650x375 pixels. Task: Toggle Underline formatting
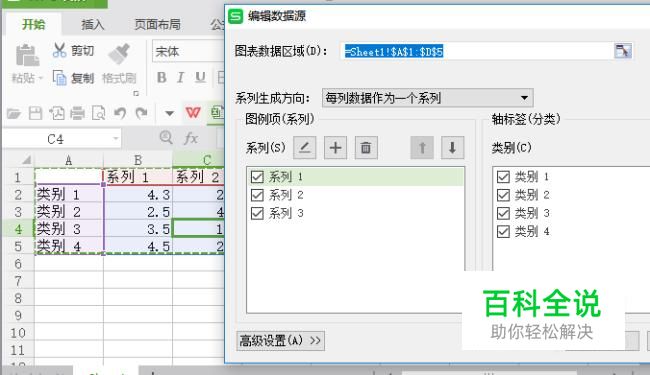click(x=200, y=77)
